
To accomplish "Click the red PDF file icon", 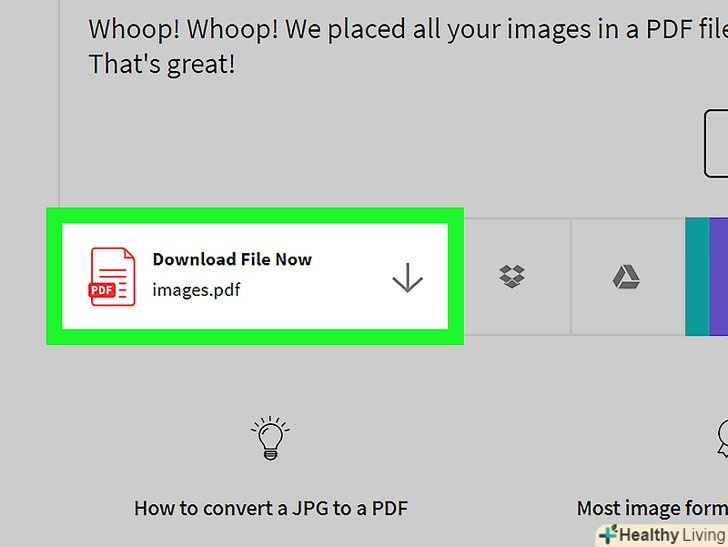I will point(112,277).
